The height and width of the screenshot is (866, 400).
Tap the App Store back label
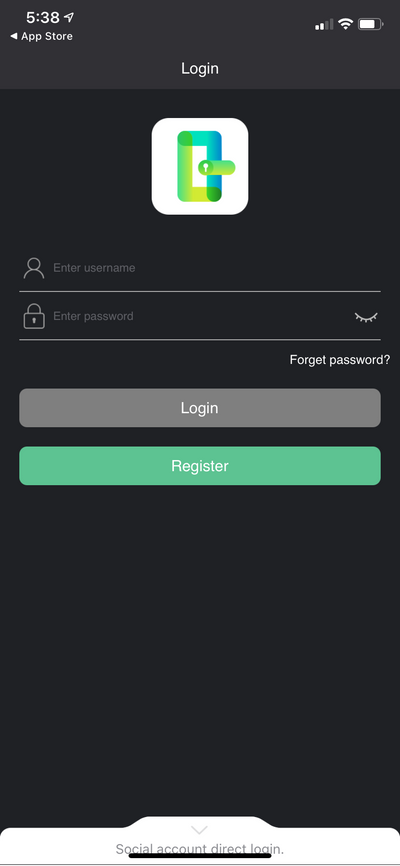tap(47, 36)
